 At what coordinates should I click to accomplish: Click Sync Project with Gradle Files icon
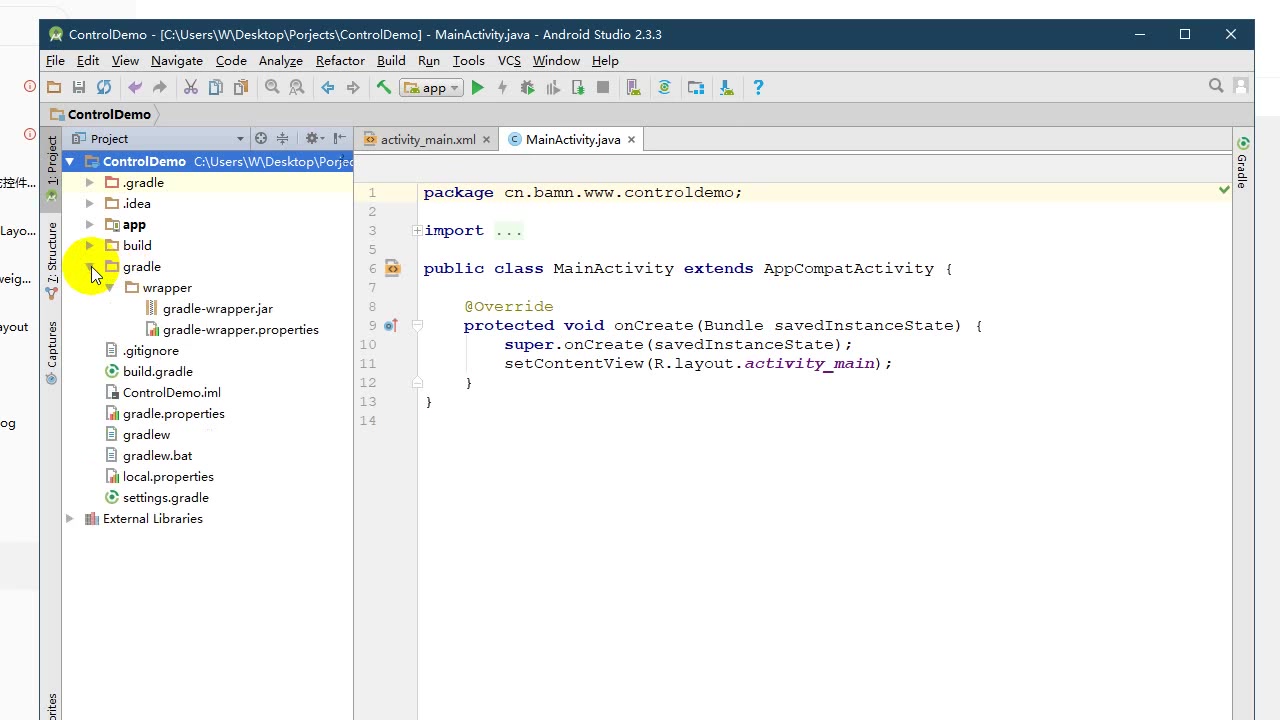(x=664, y=88)
